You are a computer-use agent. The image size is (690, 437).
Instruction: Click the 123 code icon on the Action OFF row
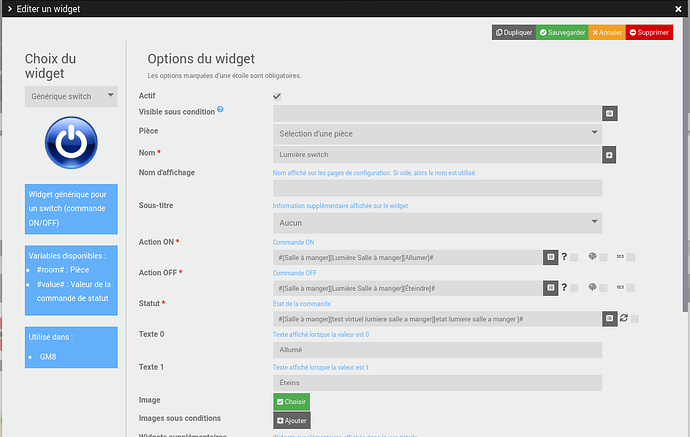click(x=620, y=287)
